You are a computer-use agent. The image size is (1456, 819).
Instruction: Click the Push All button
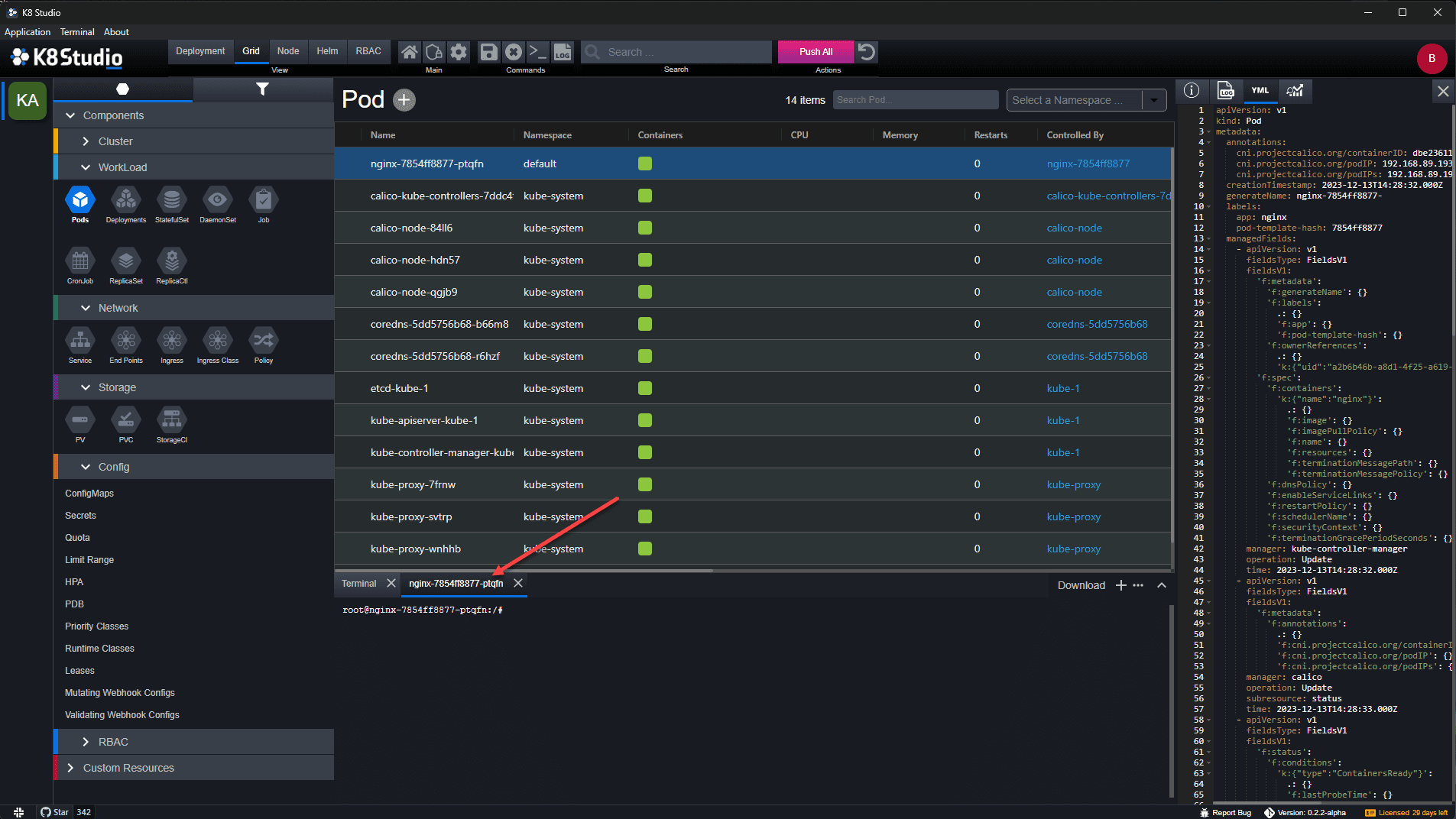coord(816,52)
